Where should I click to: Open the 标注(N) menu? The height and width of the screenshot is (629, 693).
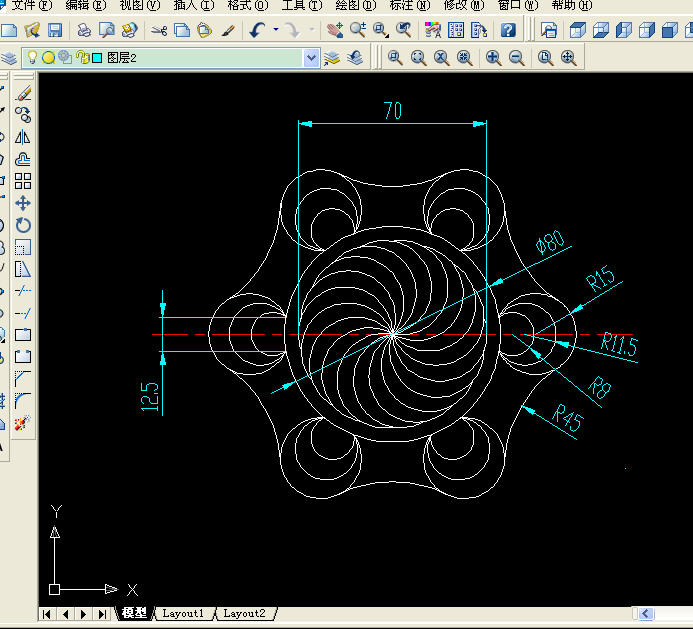(410, 5)
